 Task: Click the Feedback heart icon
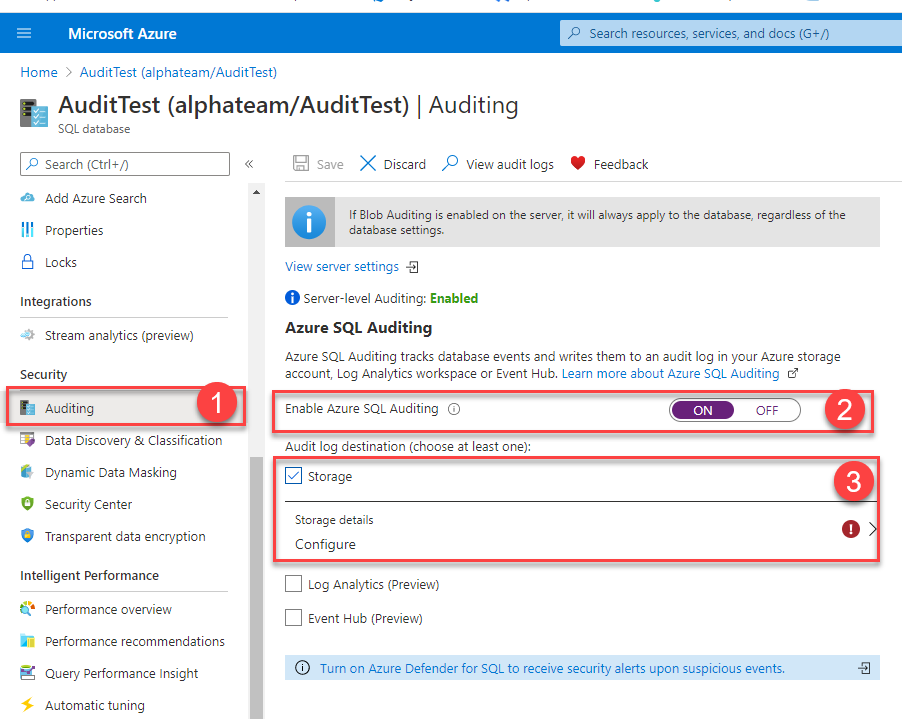tap(578, 163)
